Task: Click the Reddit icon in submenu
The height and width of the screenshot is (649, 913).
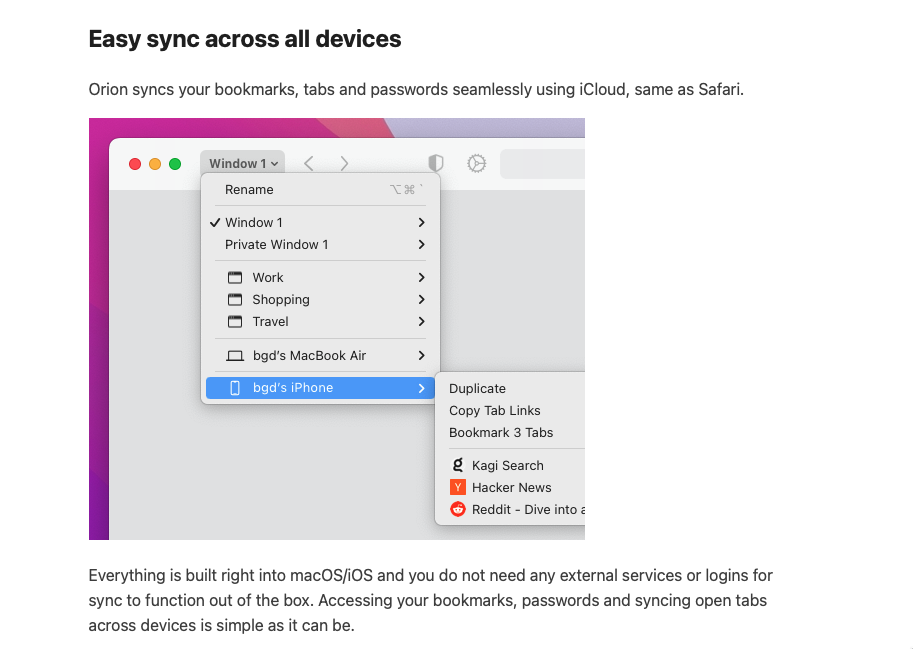Action: click(458, 509)
